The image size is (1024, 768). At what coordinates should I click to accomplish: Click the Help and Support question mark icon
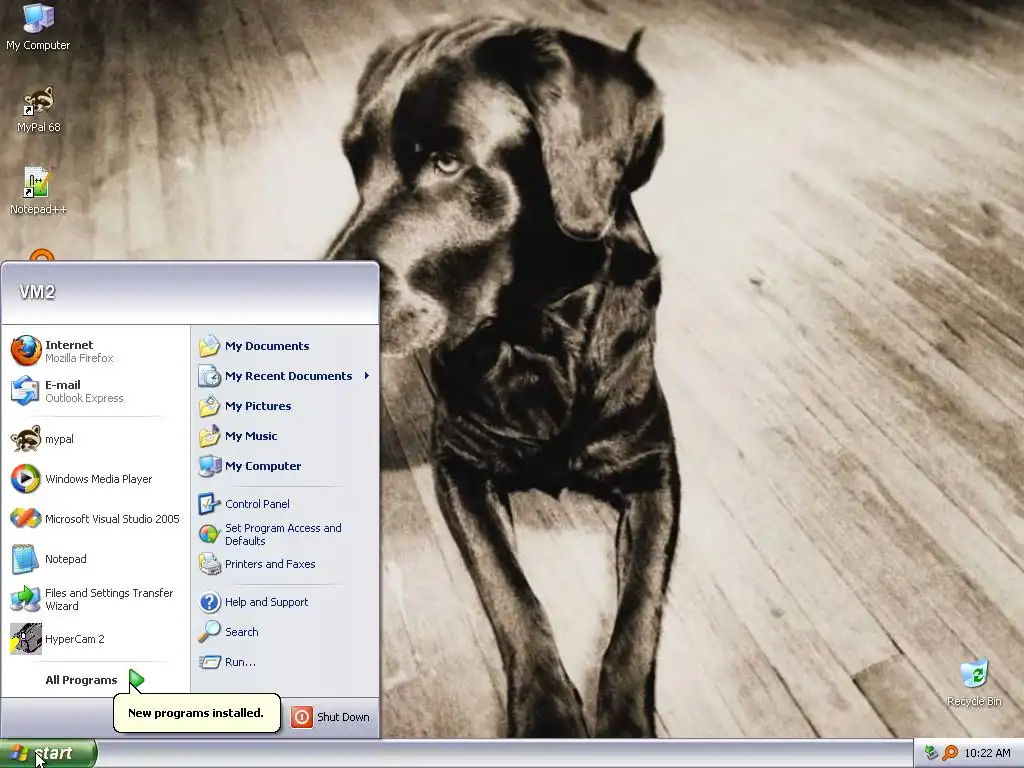[210, 601]
